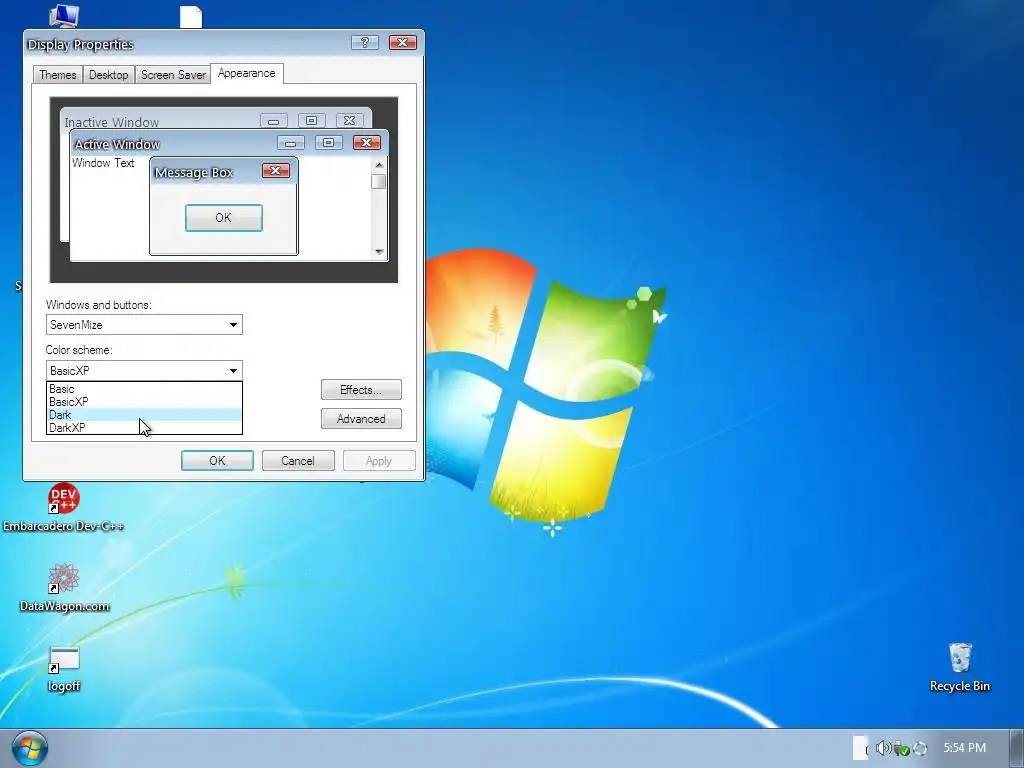Click the preview scrollbar up arrow
The height and width of the screenshot is (768, 1024).
379,165
